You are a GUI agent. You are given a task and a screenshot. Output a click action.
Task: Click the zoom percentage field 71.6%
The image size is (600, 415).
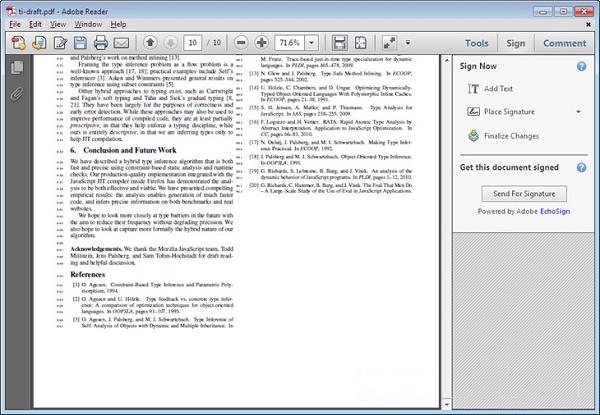[290, 43]
